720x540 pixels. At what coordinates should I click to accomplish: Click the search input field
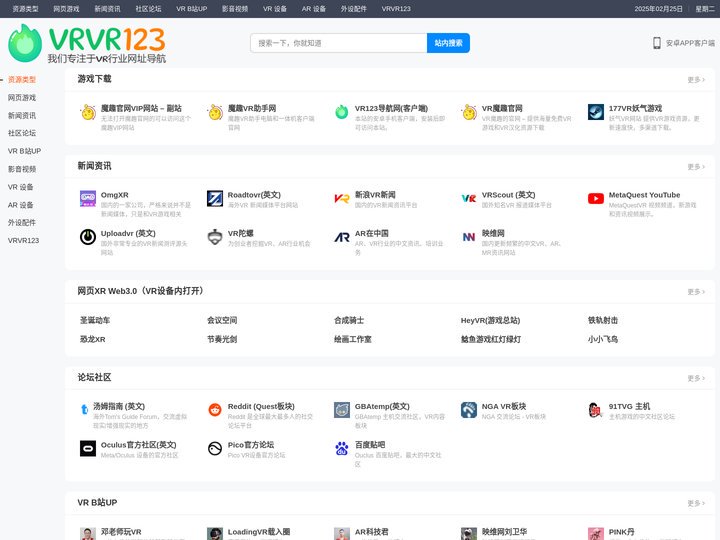[338, 43]
